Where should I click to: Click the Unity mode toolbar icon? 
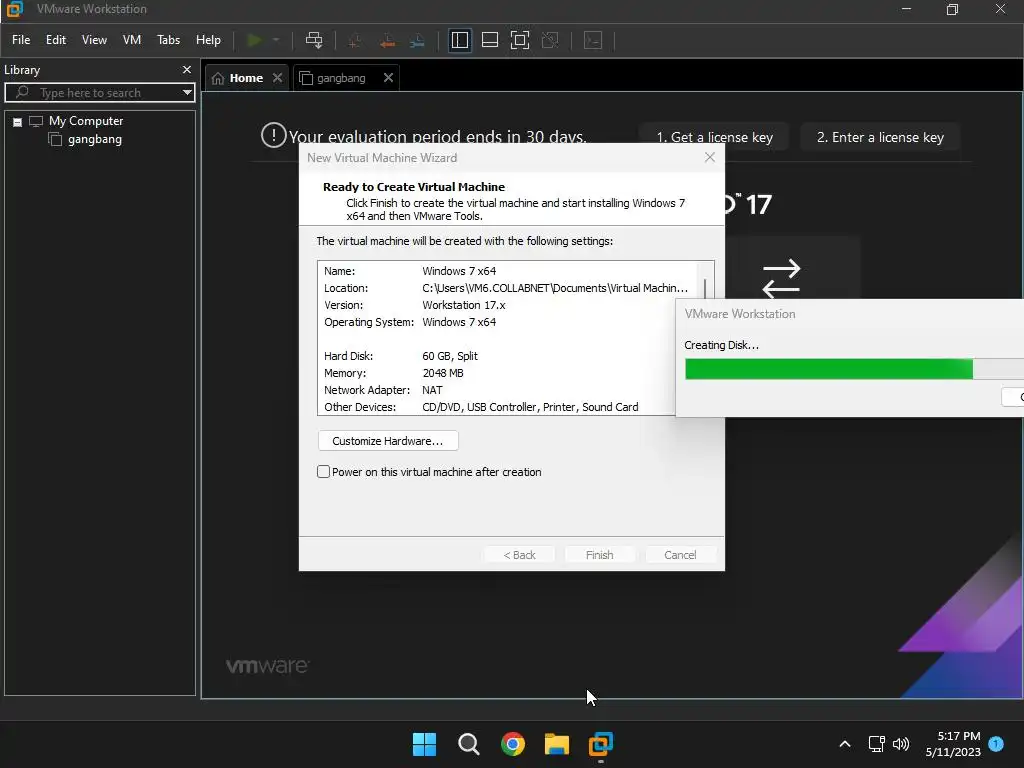pos(551,40)
